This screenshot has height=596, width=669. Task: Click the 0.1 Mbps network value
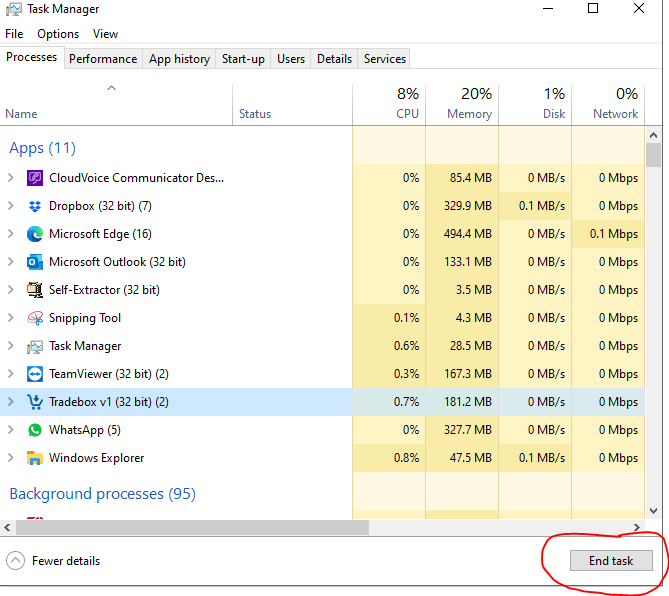tap(614, 234)
